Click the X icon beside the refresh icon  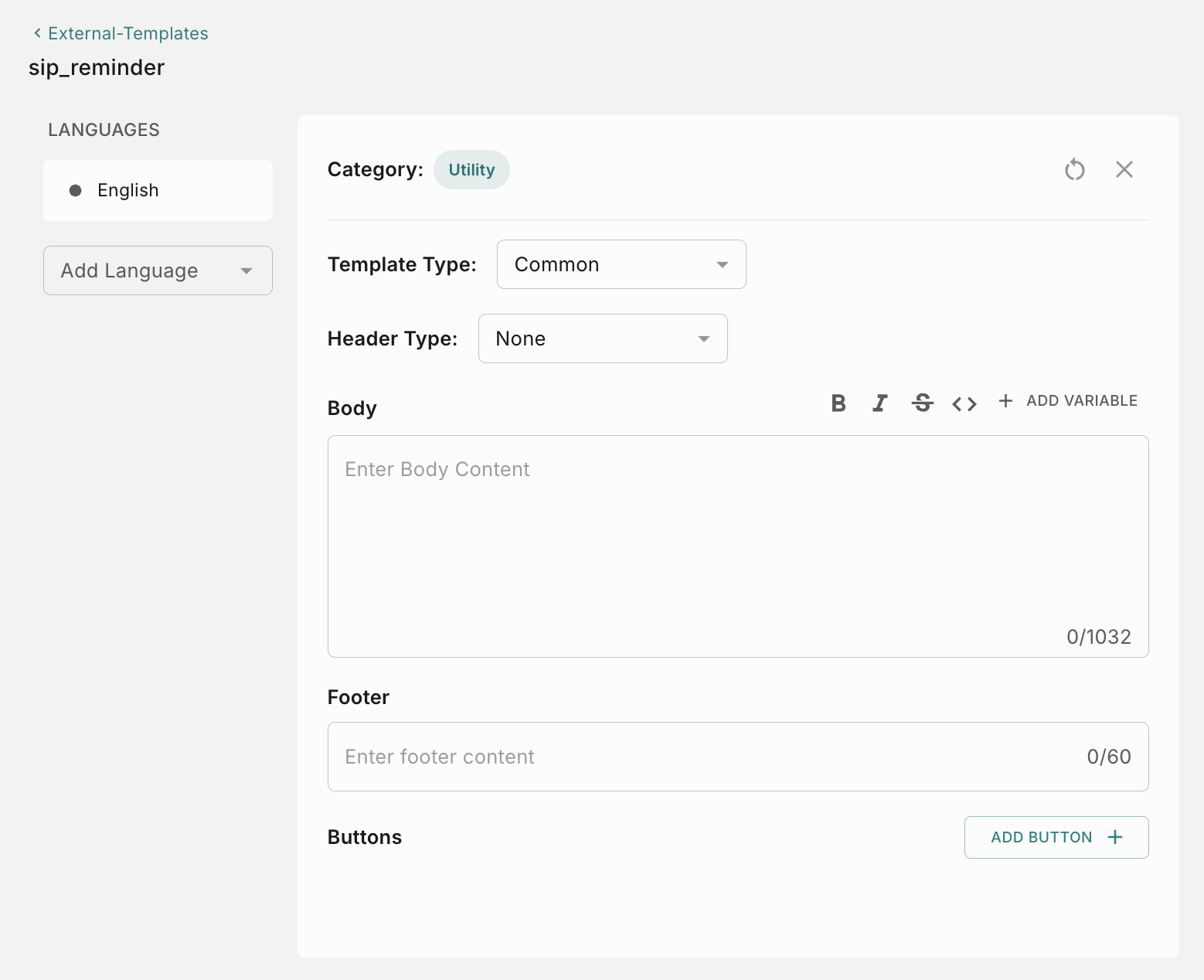(1124, 169)
